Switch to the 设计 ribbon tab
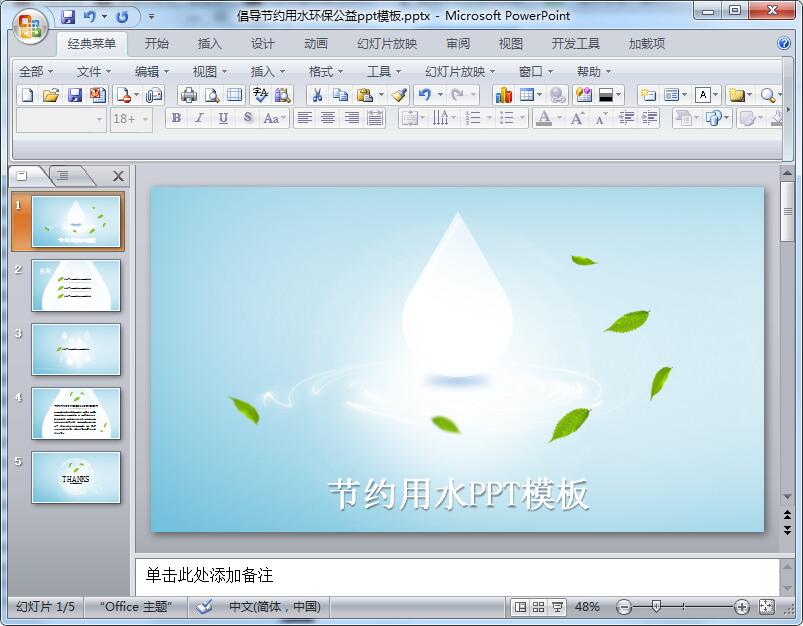 (x=263, y=43)
